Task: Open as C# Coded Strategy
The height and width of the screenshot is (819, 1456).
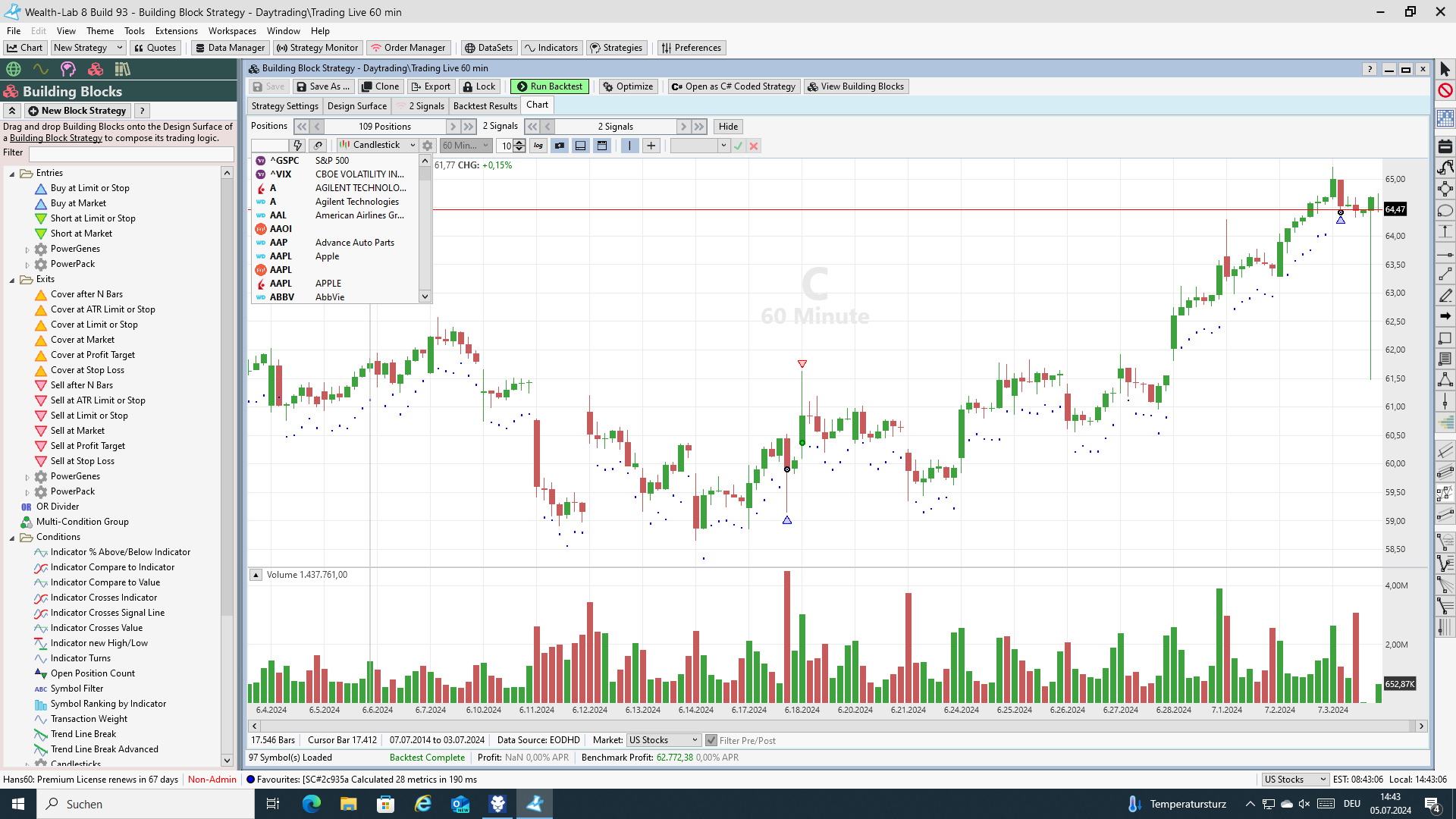Action: [733, 86]
